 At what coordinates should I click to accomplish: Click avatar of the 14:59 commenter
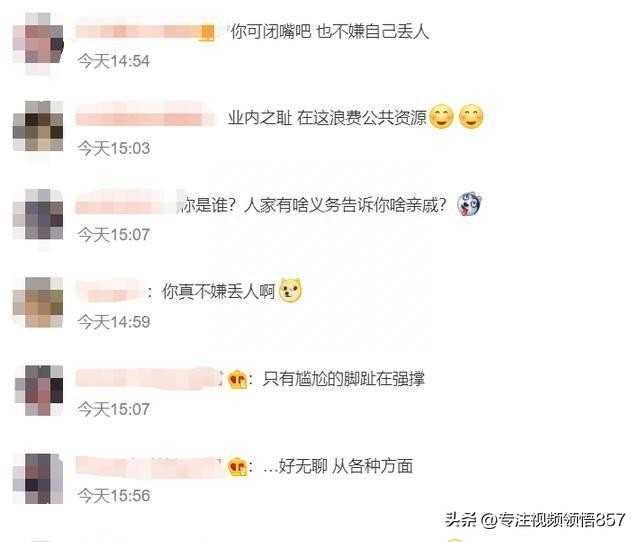pos(38,302)
